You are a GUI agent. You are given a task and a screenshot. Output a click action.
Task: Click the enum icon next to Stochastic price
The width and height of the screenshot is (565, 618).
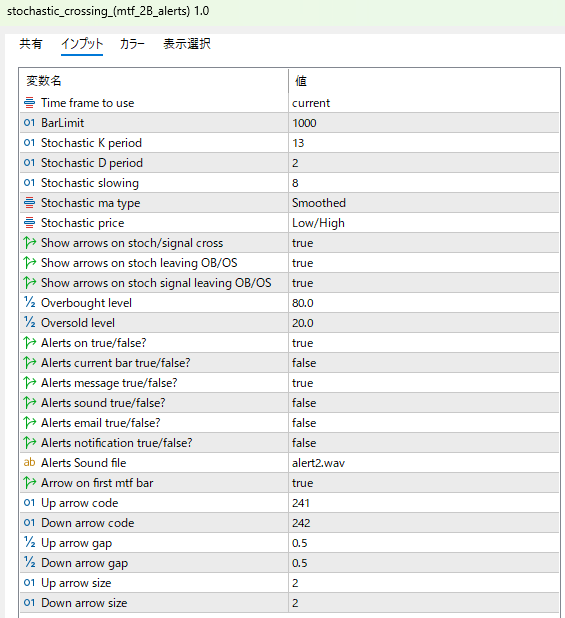tap(30, 223)
